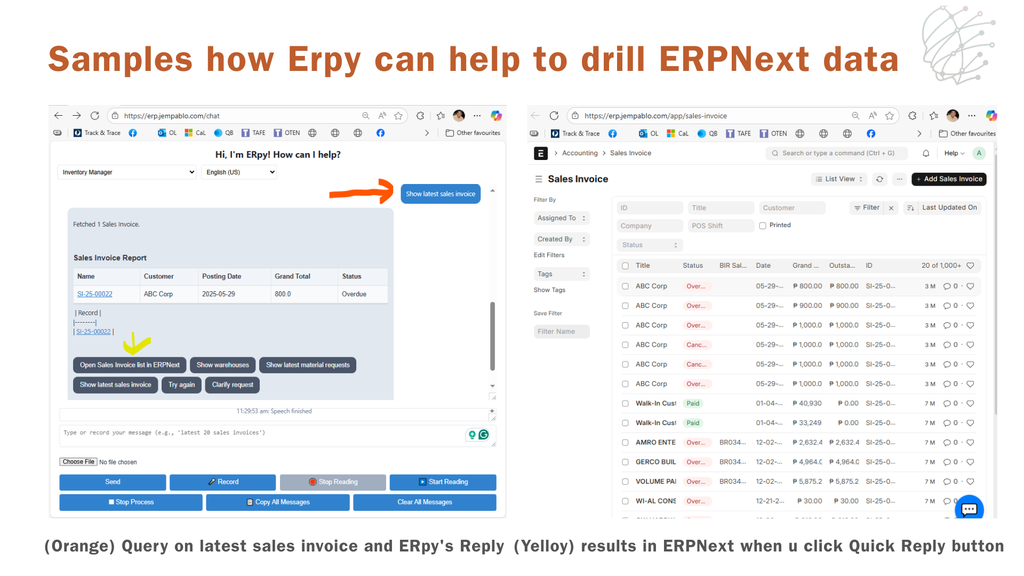Click Show latest material requests quick reply
The image size is (1024, 576).
pos(308,365)
